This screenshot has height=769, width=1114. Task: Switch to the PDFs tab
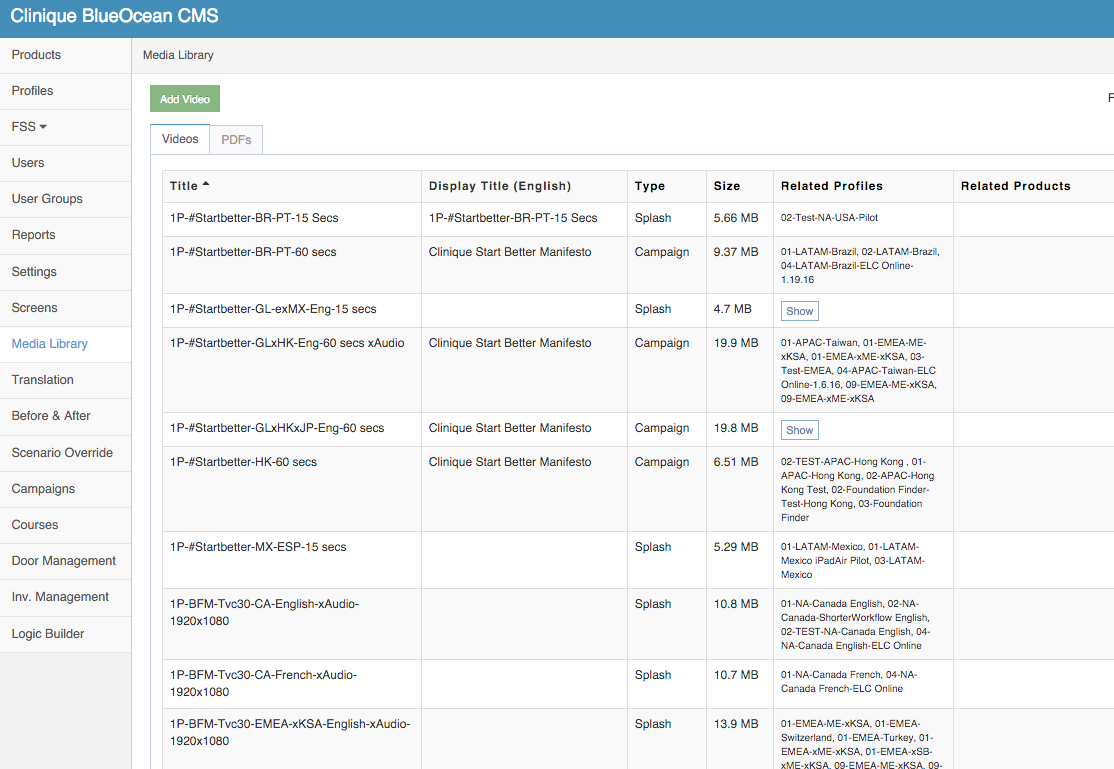coord(236,140)
